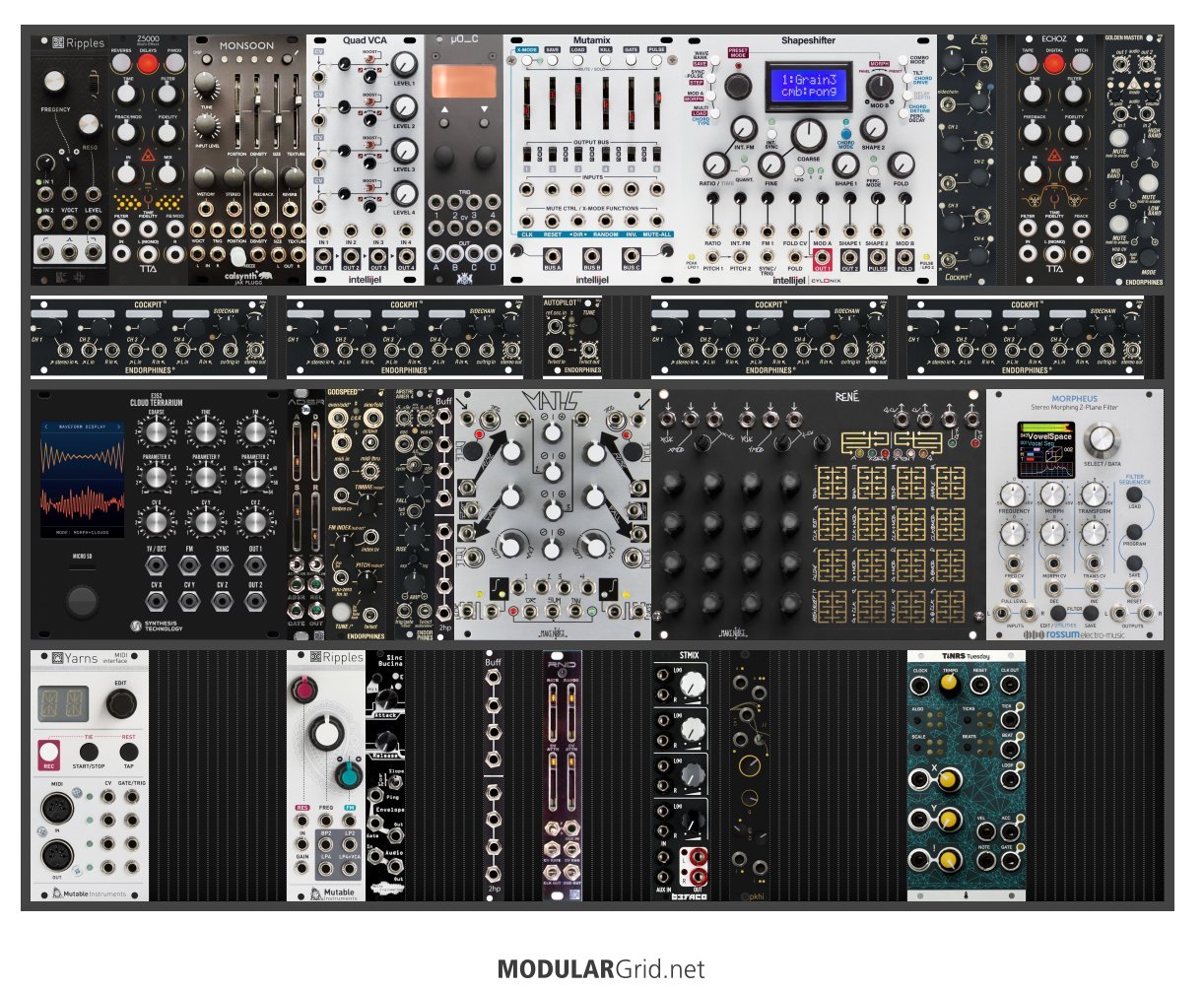1204x990 pixels.
Task: Click the pink RES knob on white Ripples
Action: point(305,691)
